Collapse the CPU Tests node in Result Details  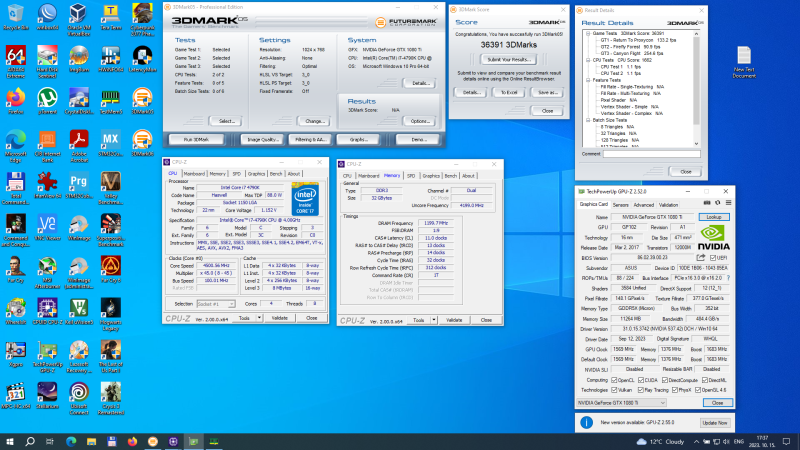[x=588, y=60]
